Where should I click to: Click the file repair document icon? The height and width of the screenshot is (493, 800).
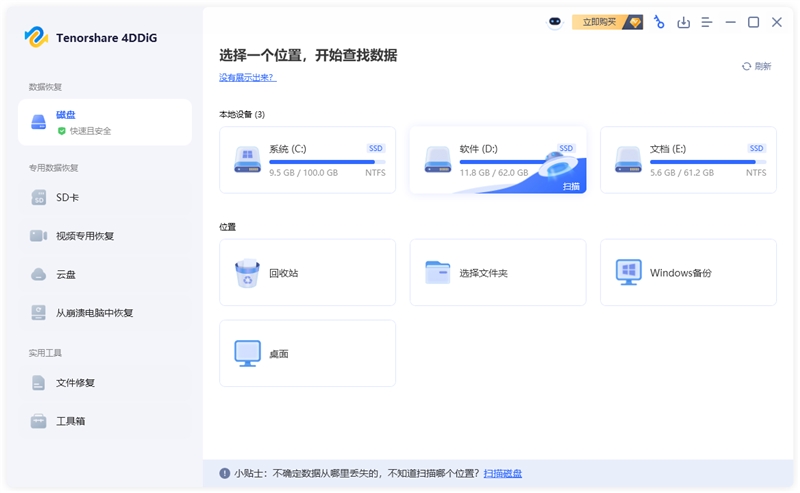pos(39,383)
